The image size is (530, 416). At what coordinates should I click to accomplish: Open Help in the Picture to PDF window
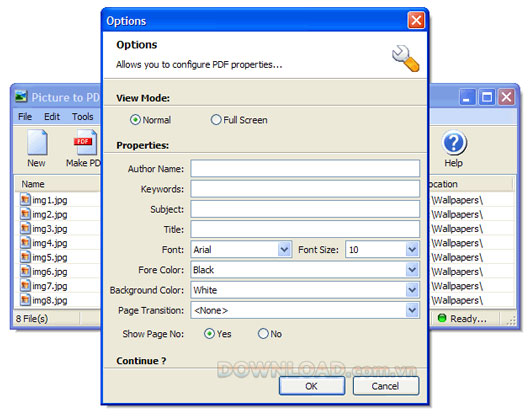[x=454, y=149]
